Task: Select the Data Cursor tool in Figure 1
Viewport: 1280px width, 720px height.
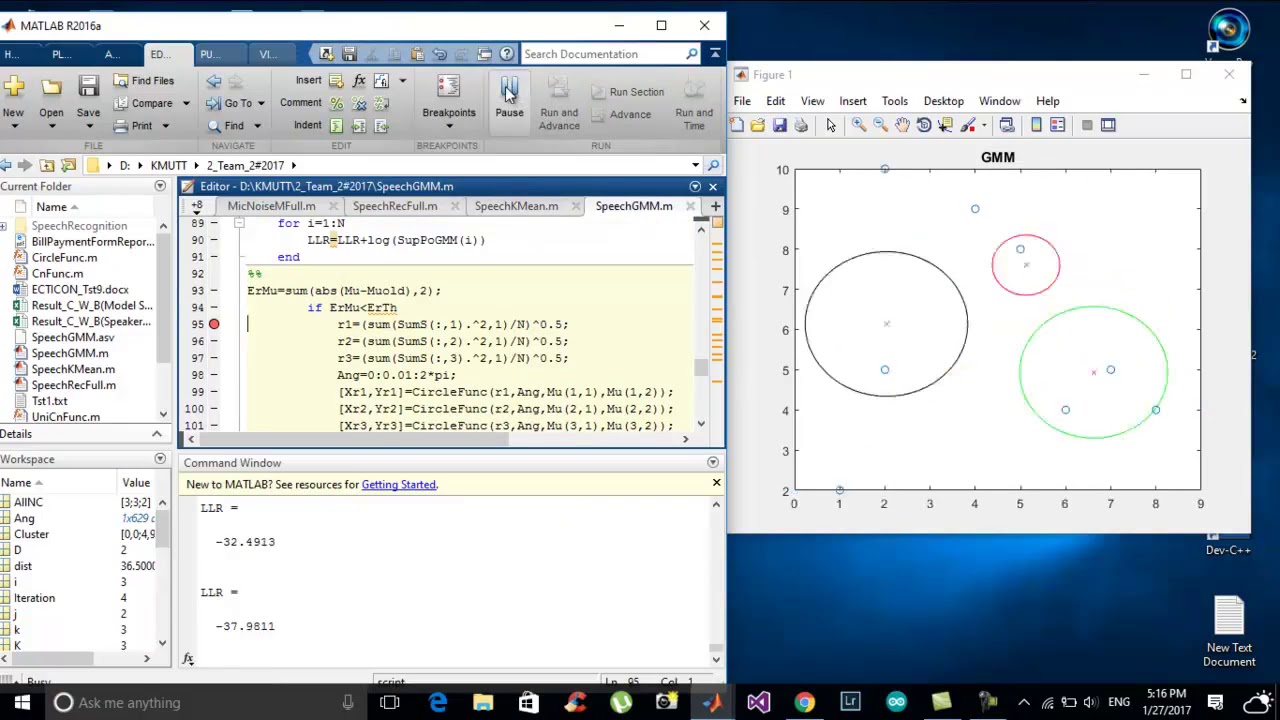Action: (946, 125)
